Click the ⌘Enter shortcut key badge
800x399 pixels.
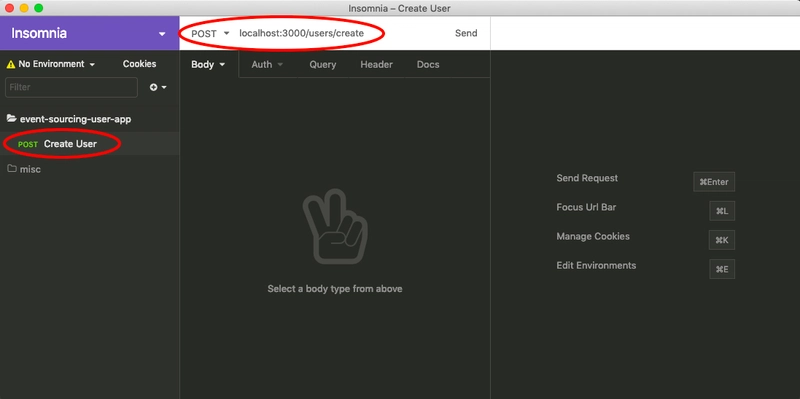pyautogui.click(x=714, y=182)
